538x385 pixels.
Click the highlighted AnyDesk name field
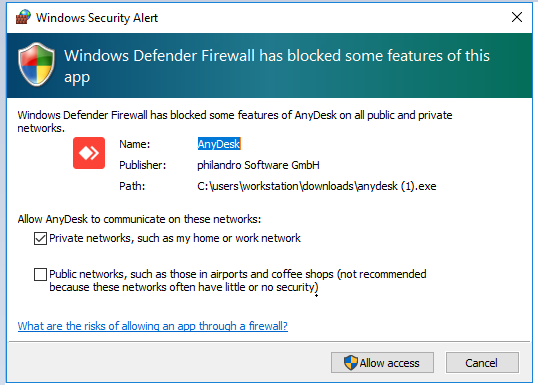[219, 144]
